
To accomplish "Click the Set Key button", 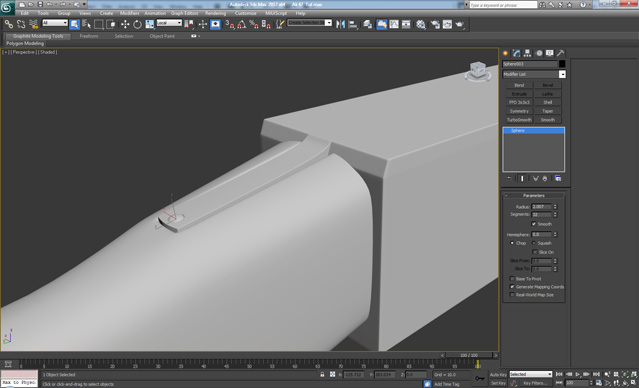I will (498, 383).
